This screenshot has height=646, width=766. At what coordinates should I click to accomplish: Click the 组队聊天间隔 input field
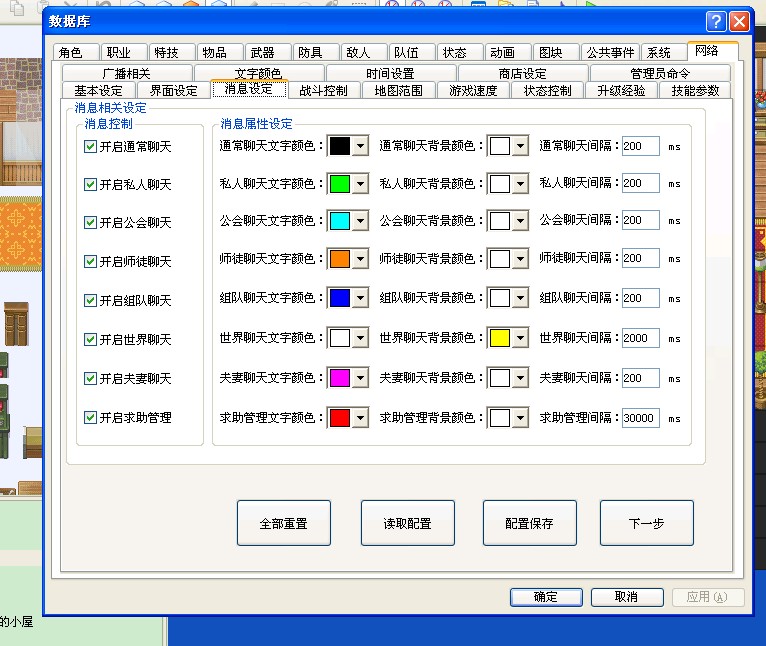(x=640, y=298)
